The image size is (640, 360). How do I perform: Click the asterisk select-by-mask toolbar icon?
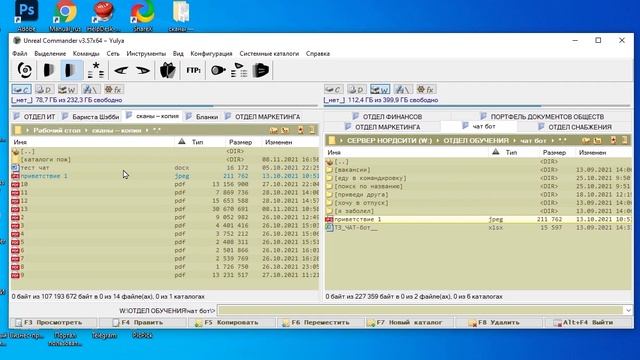(96, 70)
